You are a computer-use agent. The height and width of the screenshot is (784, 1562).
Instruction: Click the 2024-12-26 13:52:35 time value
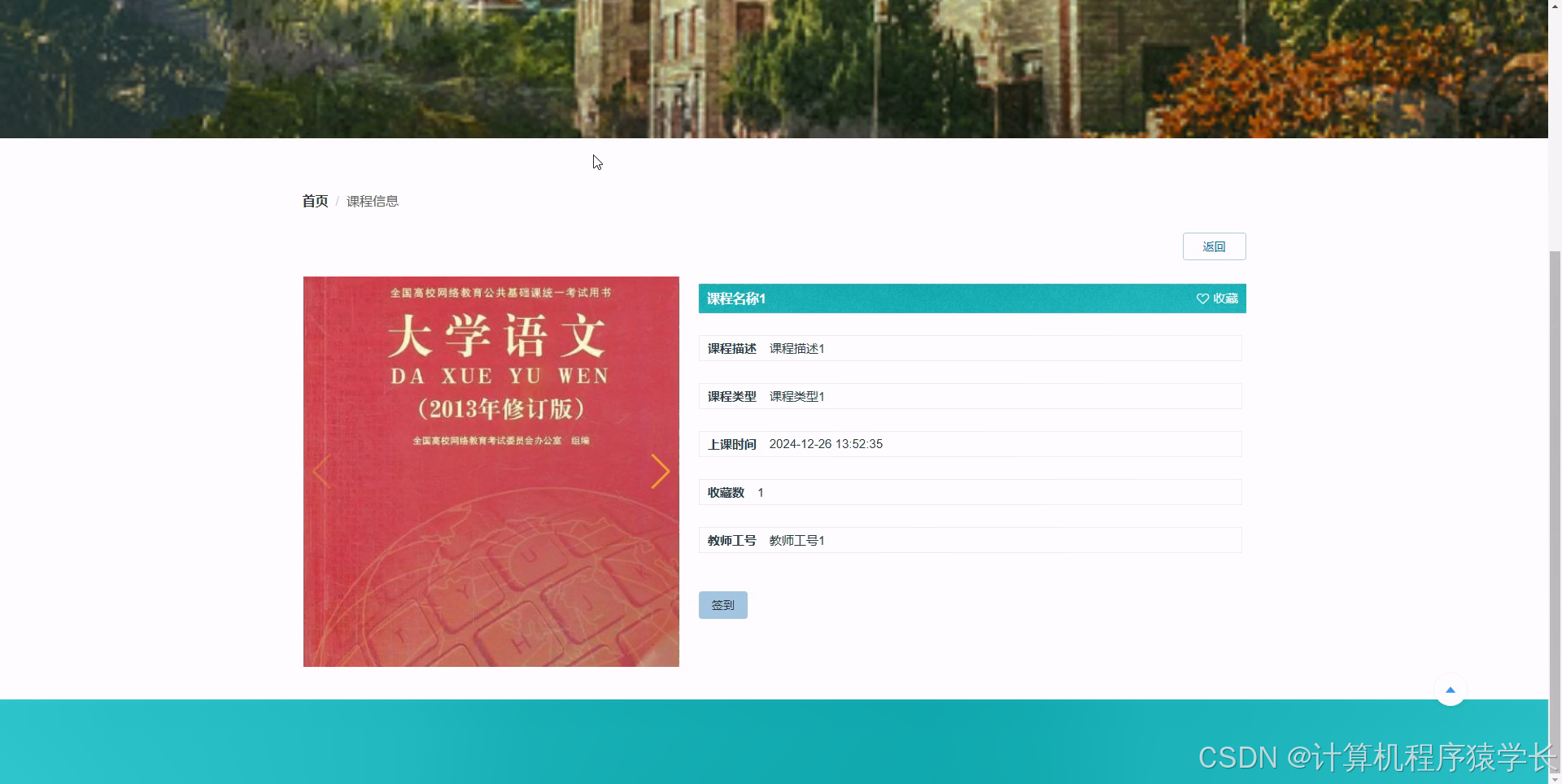(x=826, y=444)
